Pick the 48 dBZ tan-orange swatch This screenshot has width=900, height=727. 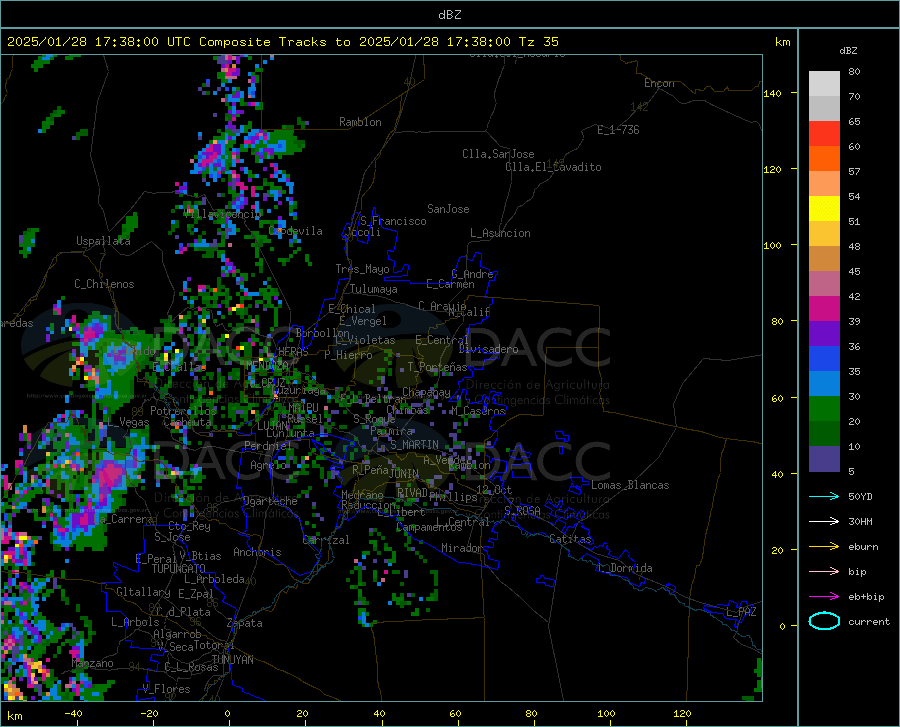(x=824, y=259)
